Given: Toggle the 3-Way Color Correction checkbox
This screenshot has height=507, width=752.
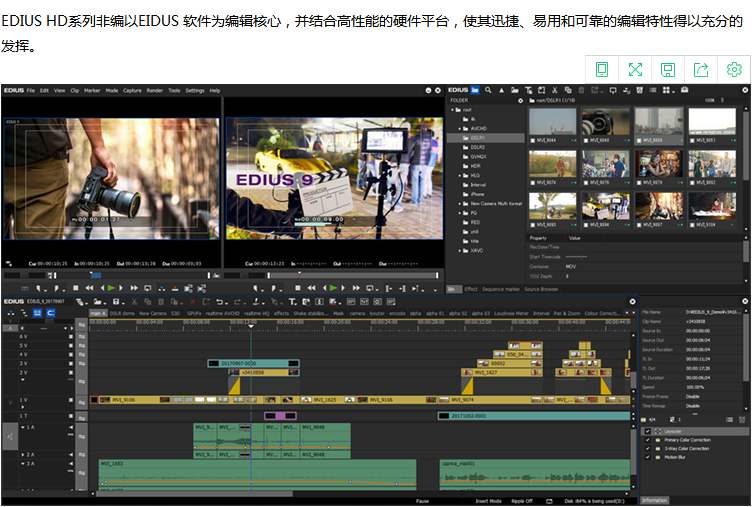Looking at the screenshot, I should [647, 448].
